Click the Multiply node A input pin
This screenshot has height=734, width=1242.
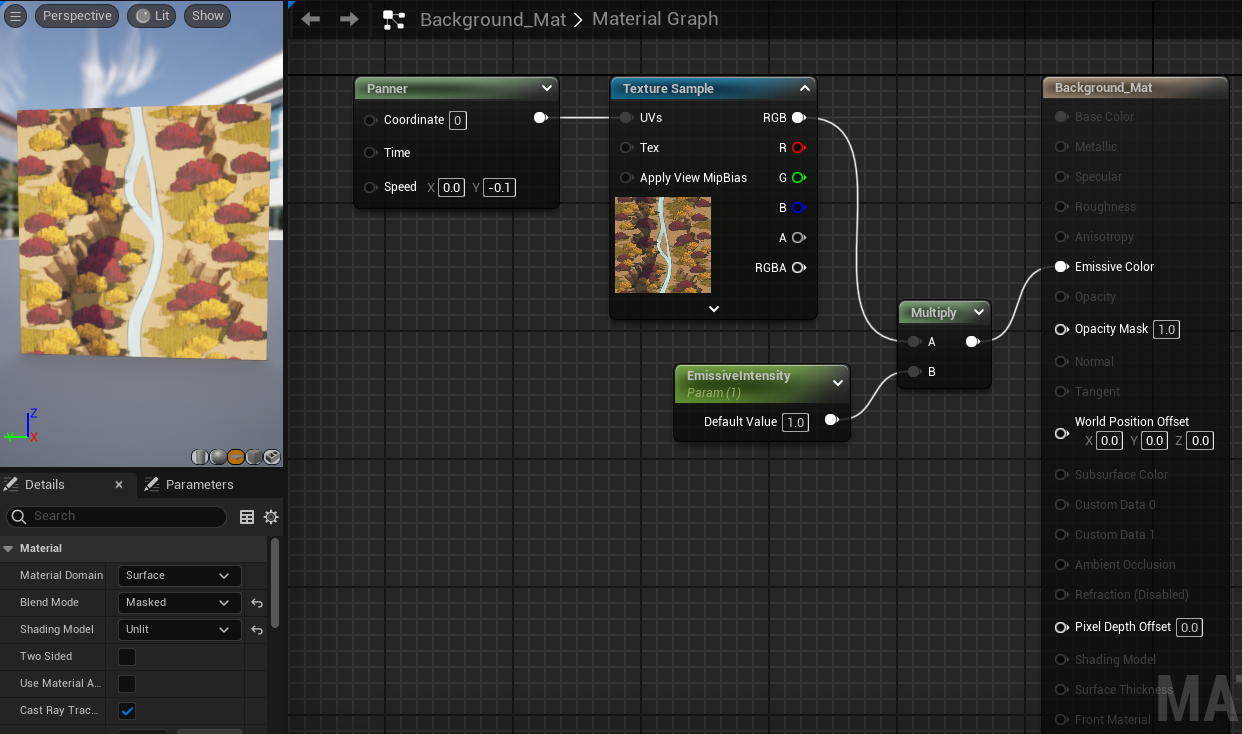click(x=913, y=342)
